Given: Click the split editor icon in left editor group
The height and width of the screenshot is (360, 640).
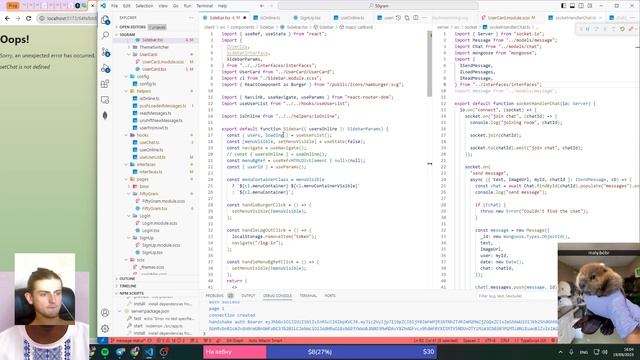Looking at the screenshot, I should click(x=416, y=18).
